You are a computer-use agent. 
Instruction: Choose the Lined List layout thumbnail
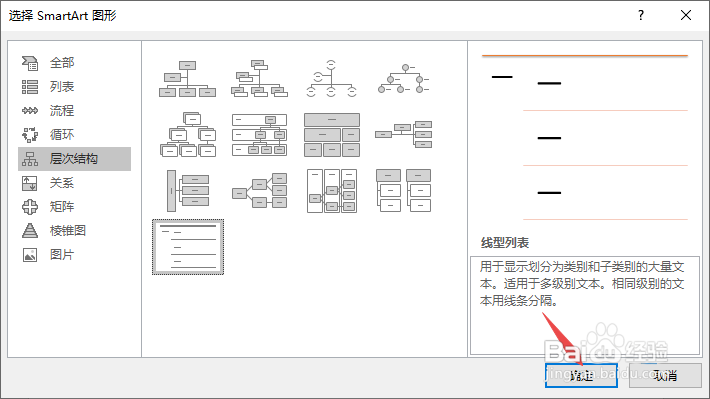(x=188, y=247)
